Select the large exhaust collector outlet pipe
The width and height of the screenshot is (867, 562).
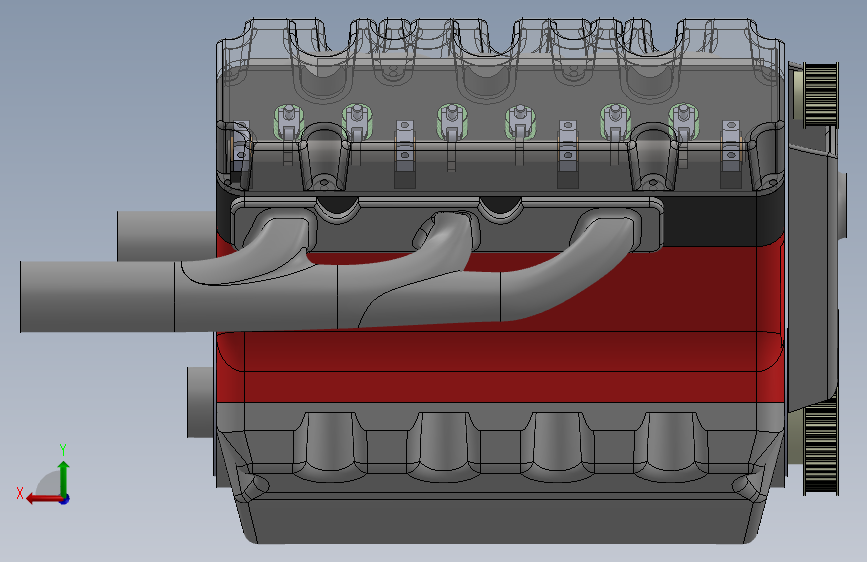point(97,297)
